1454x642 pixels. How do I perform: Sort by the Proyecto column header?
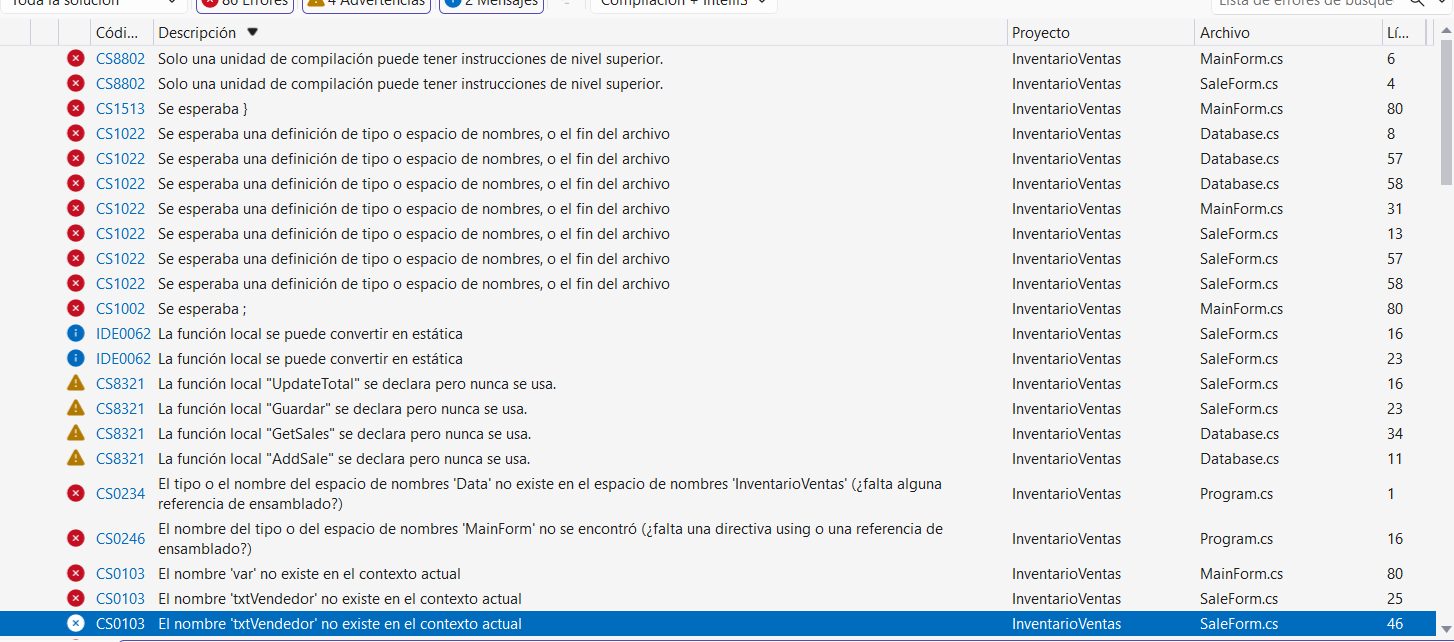click(1040, 33)
